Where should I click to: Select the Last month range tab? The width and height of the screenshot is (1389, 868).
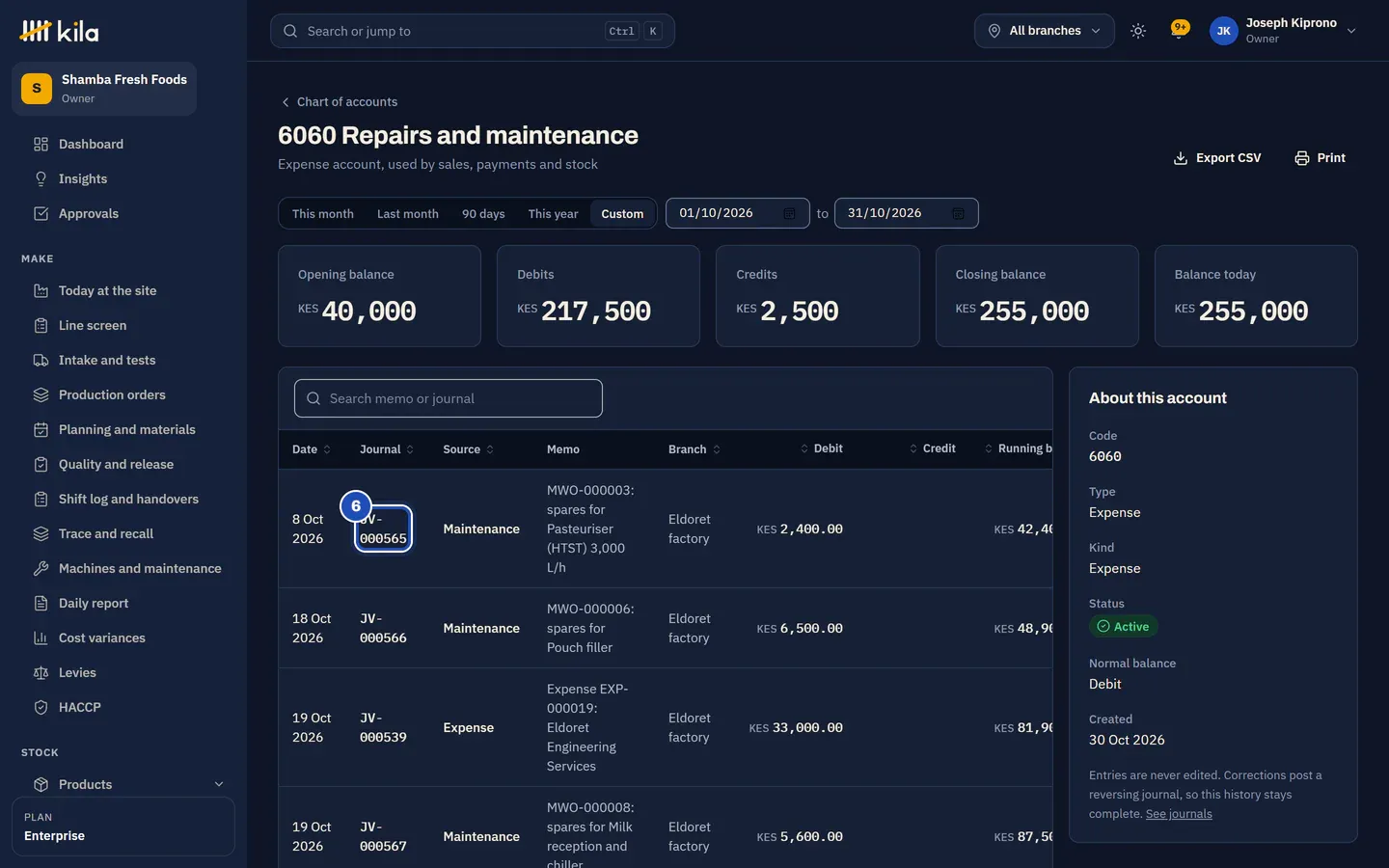point(408,213)
